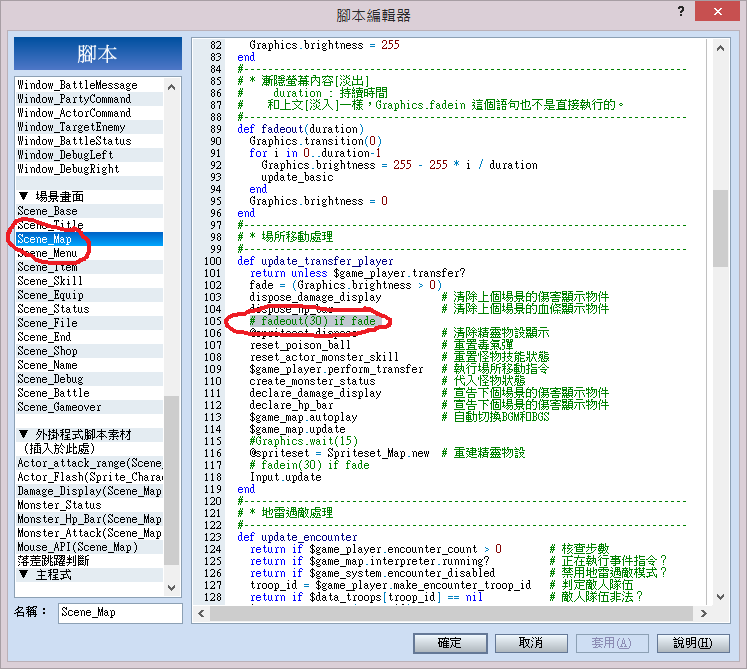Select 落差跳躍判斷 script
This screenshot has height=669, width=747.
pyautogui.click(x=90, y=561)
